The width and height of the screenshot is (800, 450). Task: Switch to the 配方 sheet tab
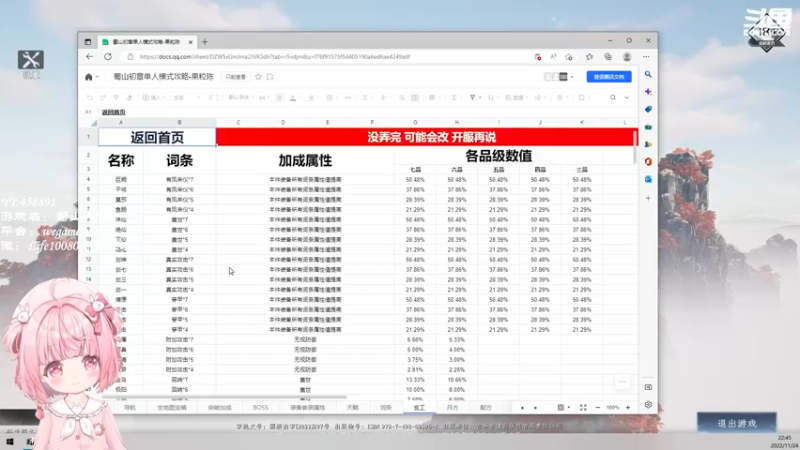(x=486, y=408)
